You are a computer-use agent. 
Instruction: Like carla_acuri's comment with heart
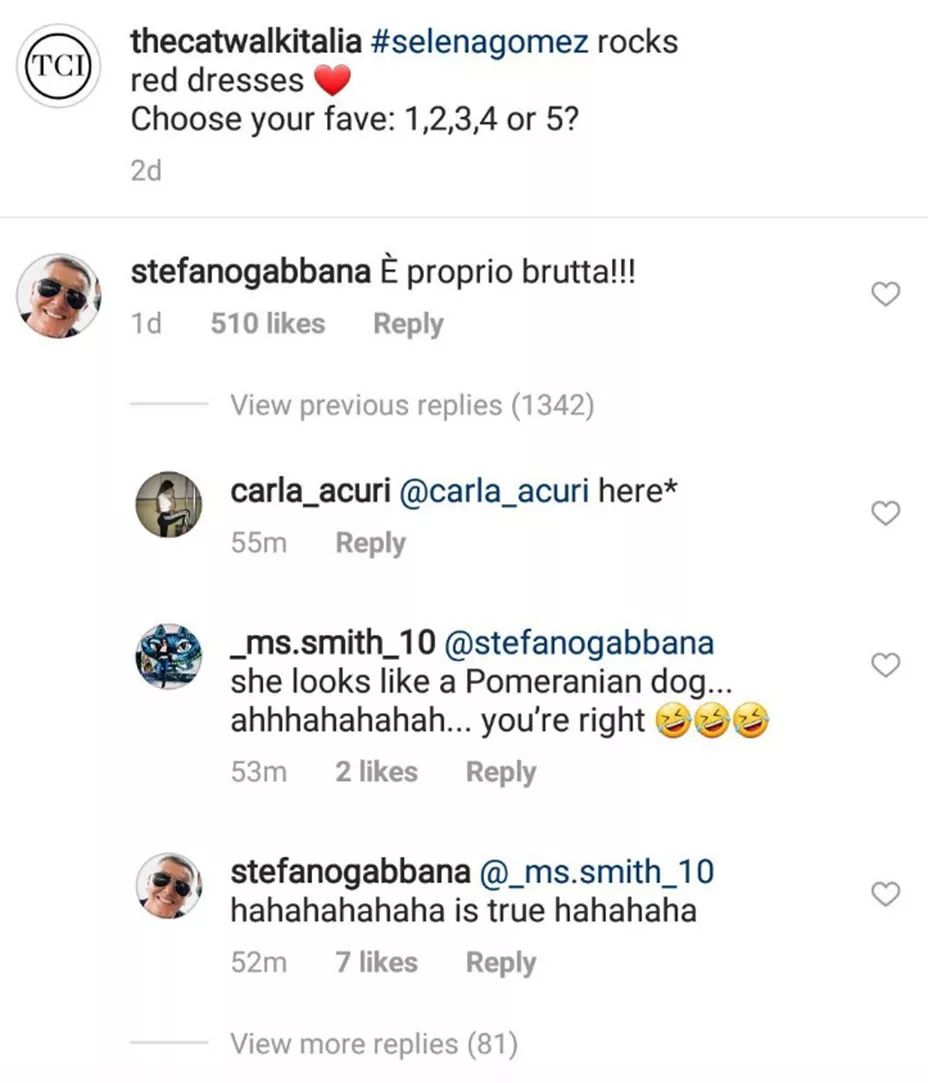[x=886, y=513]
